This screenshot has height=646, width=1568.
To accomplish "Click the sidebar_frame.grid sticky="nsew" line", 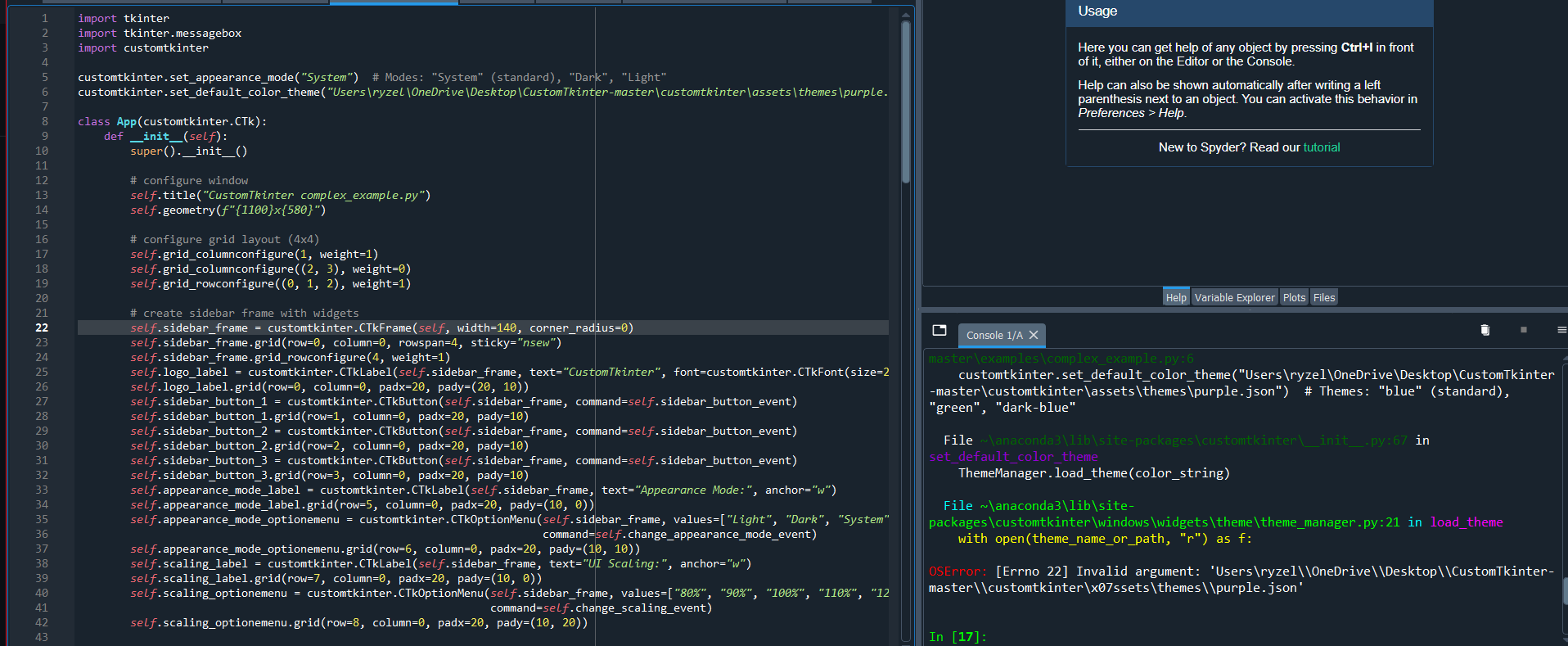I will point(346,342).
